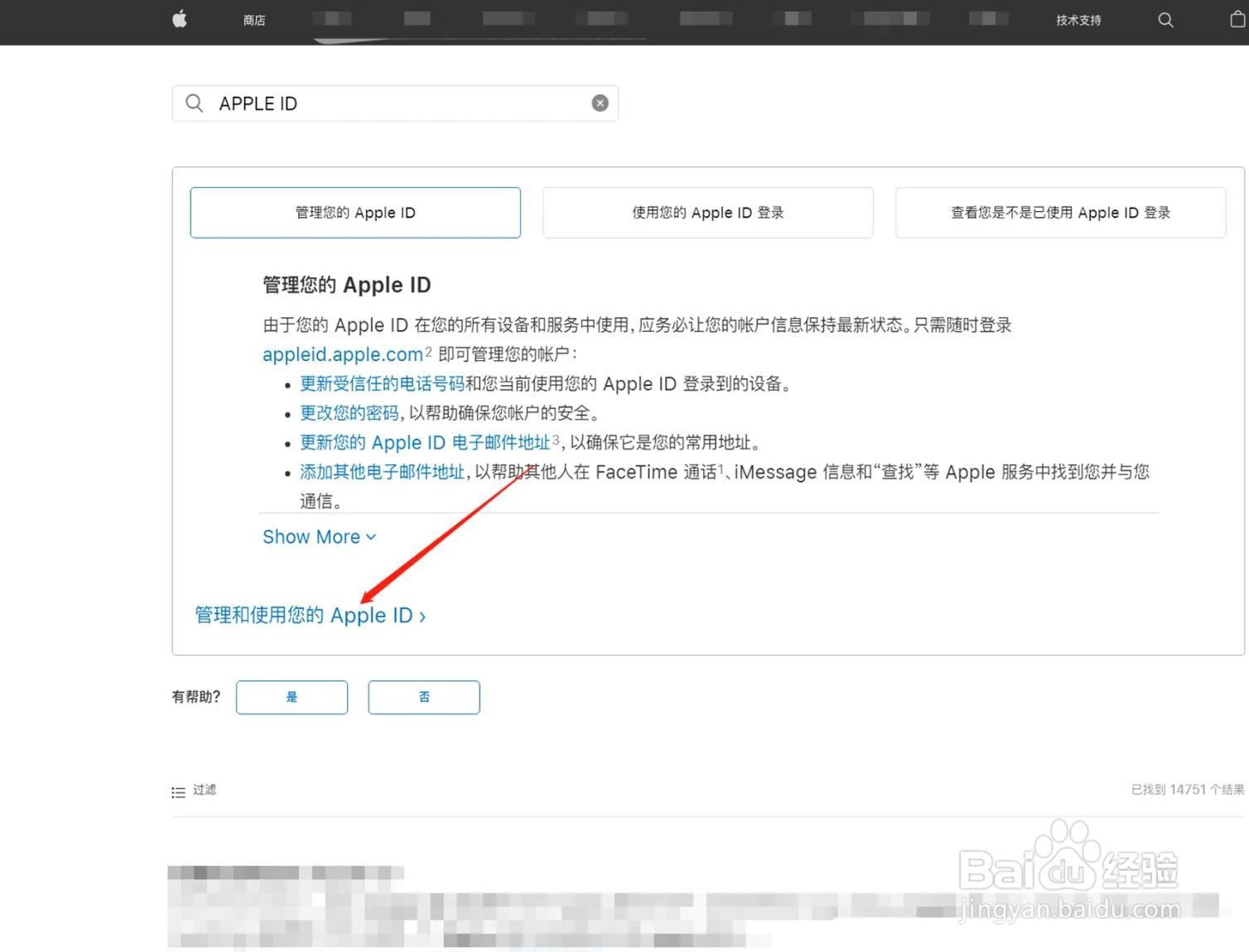Click the APPLE ID search field
1249x952 pixels.
click(395, 103)
